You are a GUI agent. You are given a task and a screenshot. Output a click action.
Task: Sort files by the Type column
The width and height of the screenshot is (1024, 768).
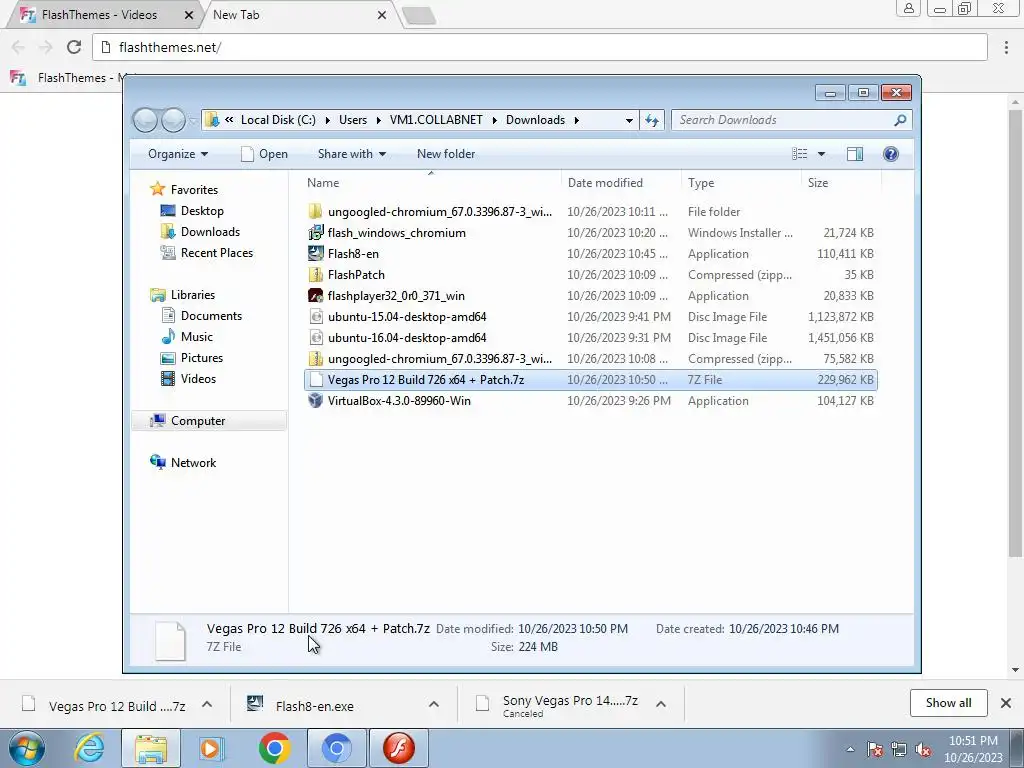point(741,183)
